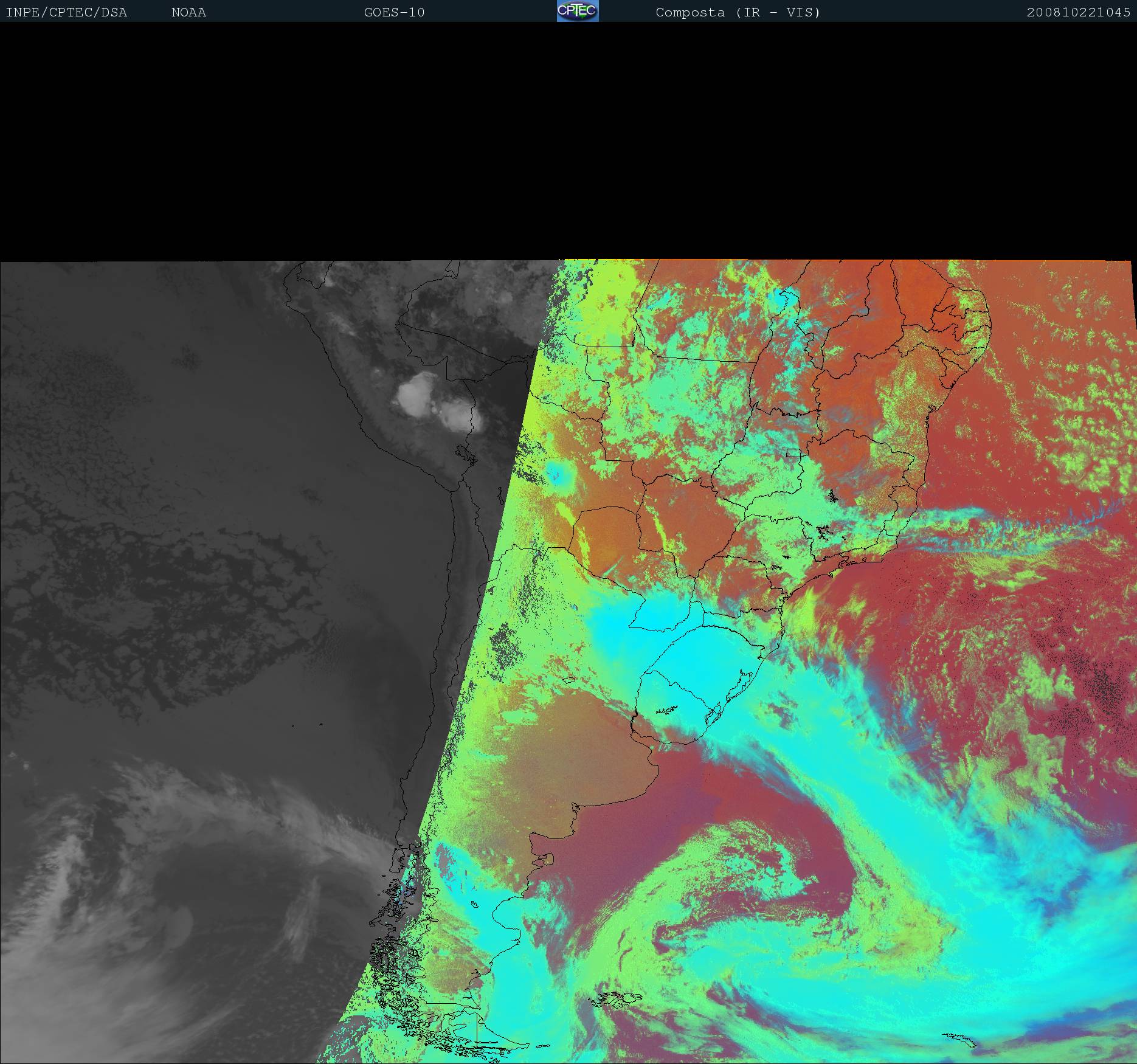Select the Composta (IR - VIS) title
1137x1064 pixels.
[x=738, y=12]
